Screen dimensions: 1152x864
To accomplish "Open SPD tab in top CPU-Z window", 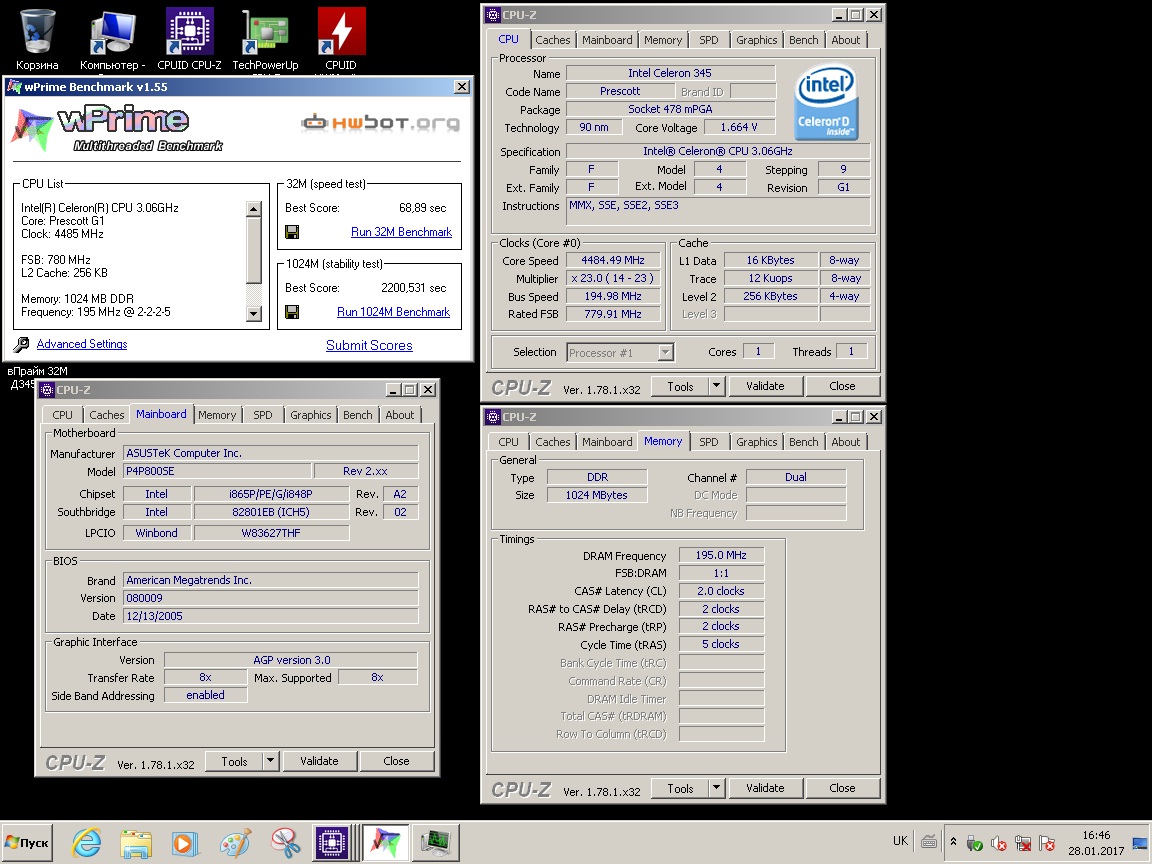I will pyautogui.click(x=708, y=40).
